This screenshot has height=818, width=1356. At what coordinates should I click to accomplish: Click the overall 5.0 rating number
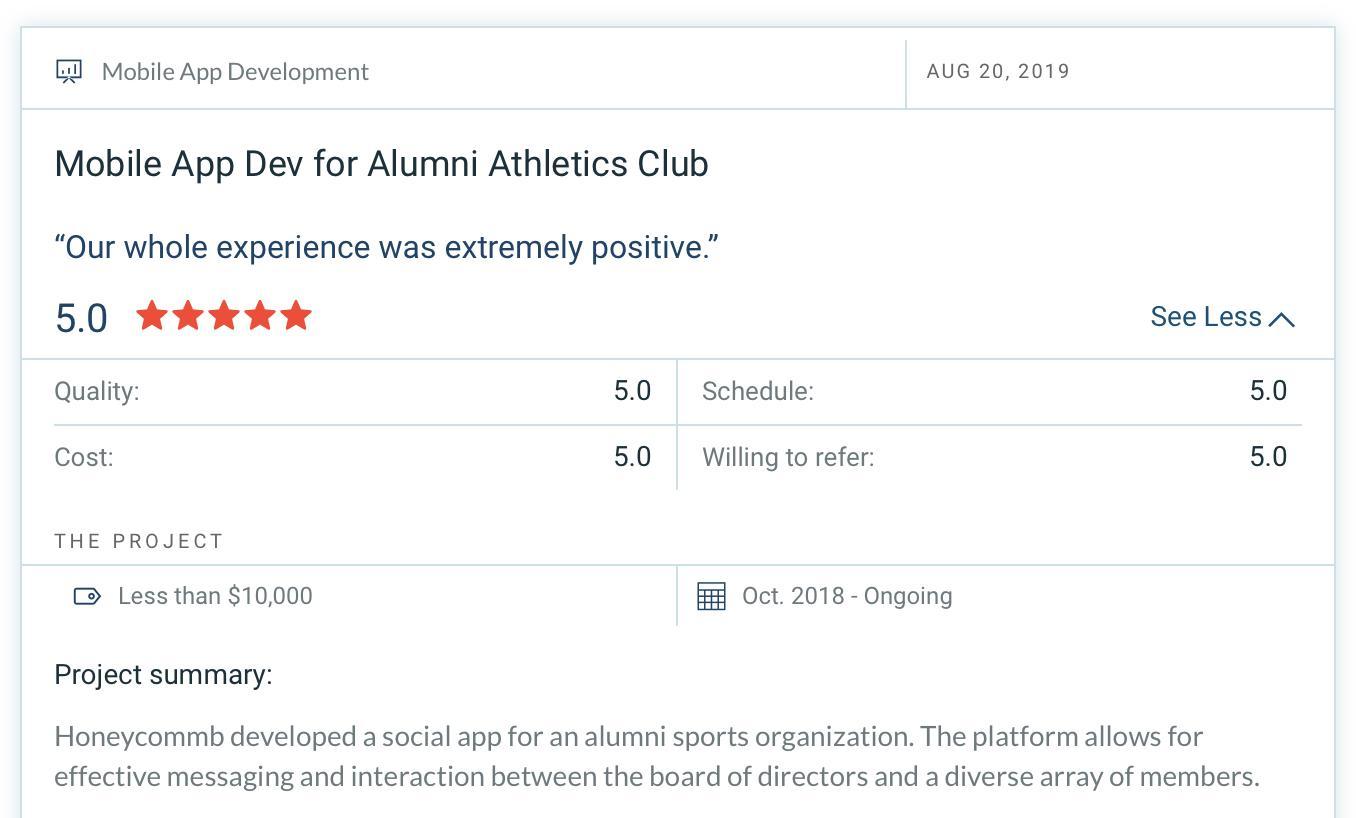click(81, 318)
